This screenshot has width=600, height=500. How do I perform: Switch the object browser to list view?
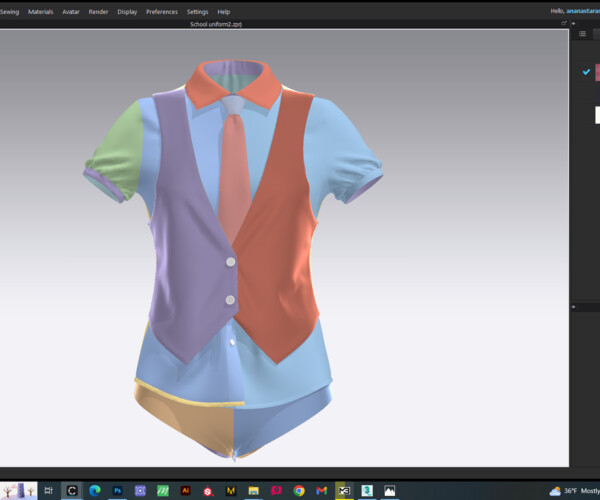(x=582, y=34)
